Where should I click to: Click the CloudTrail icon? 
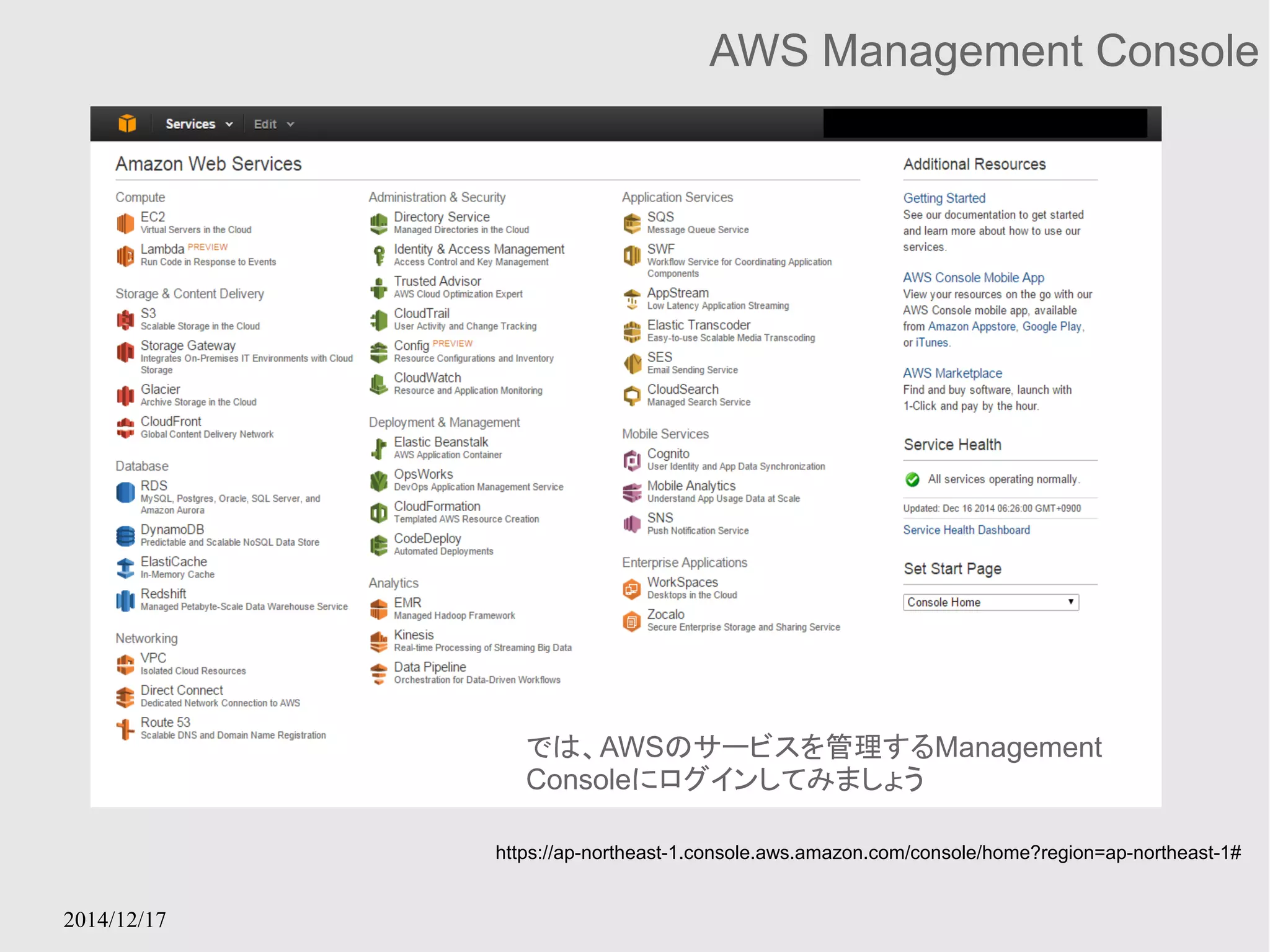click(379, 320)
